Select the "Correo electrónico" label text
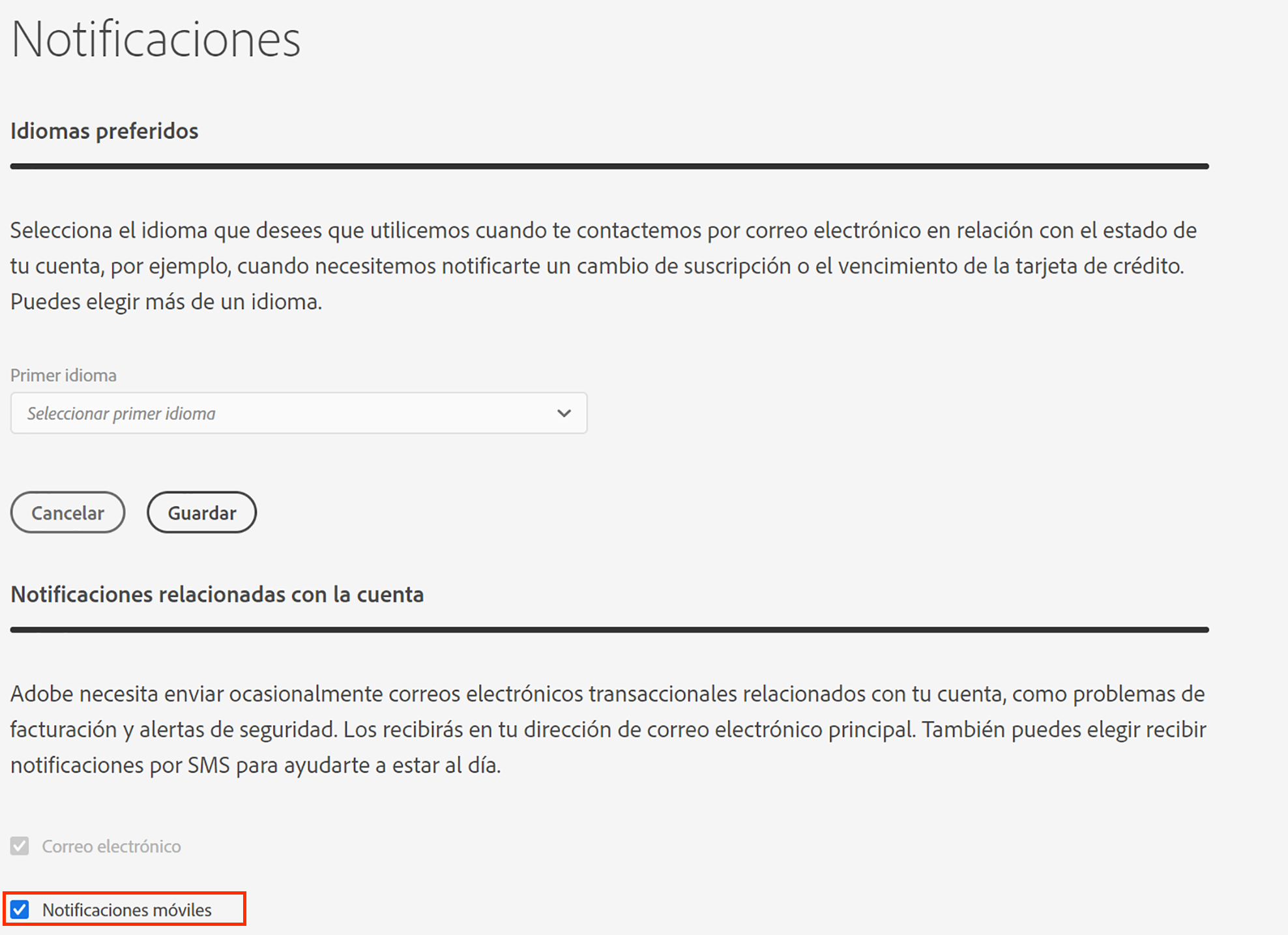This screenshot has width=1288, height=935. [x=111, y=846]
